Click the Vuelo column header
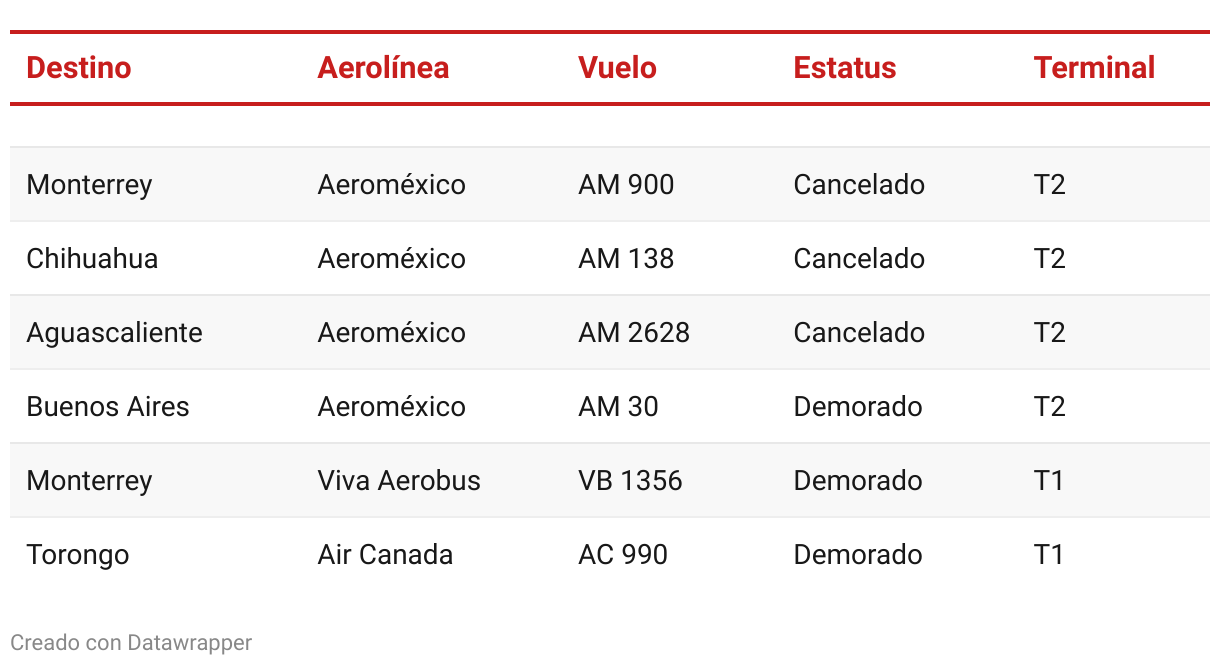This screenshot has width=1220, height=666. [617, 68]
